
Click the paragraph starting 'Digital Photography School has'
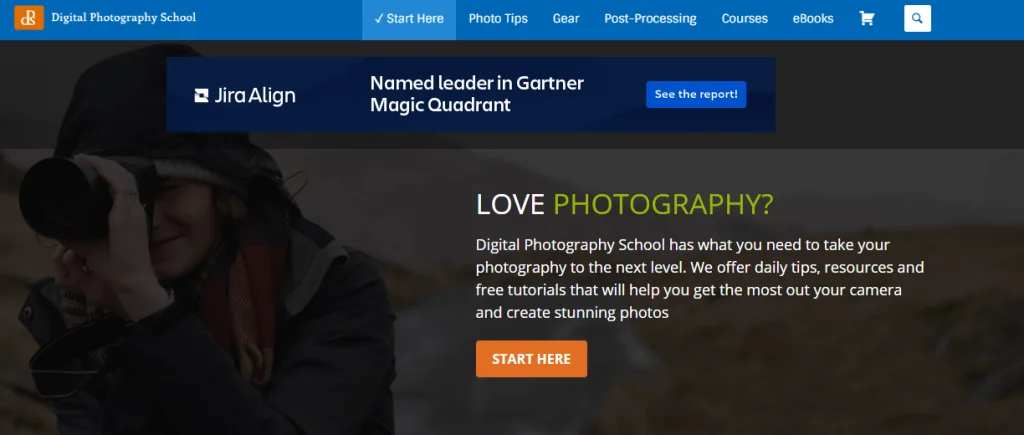pyautogui.click(x=699, y=279)
